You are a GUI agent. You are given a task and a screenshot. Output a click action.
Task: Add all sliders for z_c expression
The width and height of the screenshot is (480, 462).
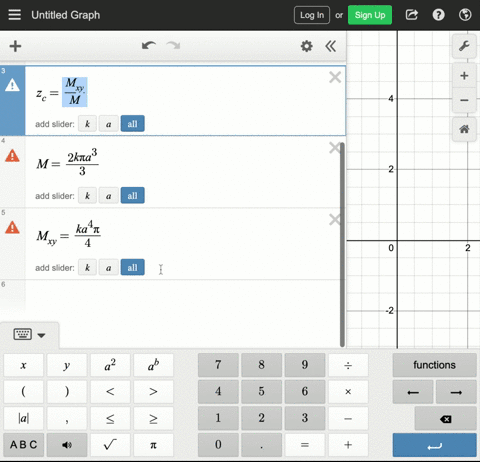(x=132, y=124)
